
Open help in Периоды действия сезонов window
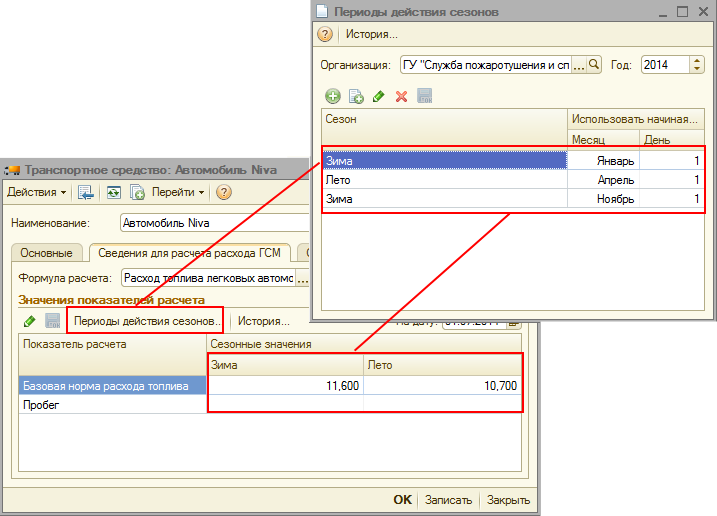(325, 34)
